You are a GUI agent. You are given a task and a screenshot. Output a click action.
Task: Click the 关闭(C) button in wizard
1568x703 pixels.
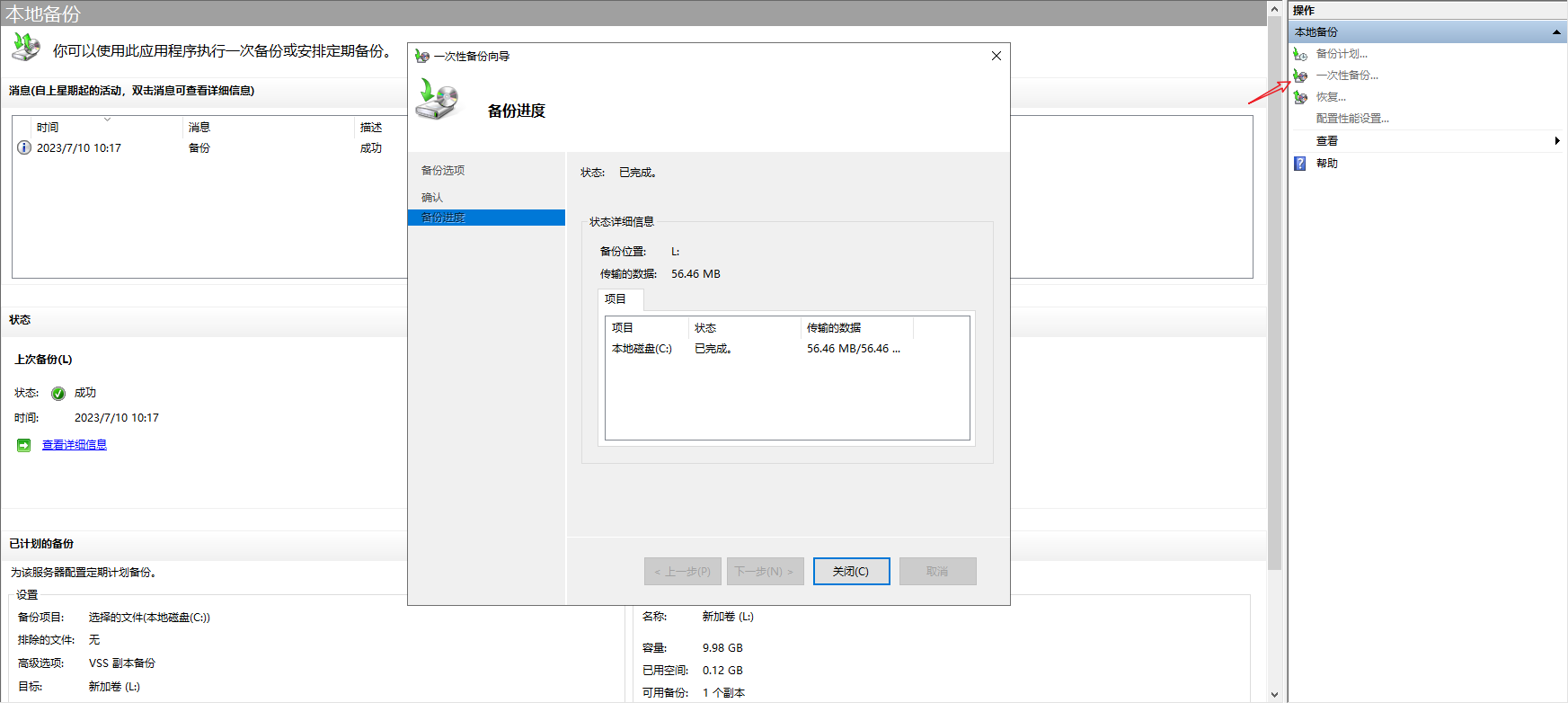click(851, 572)
